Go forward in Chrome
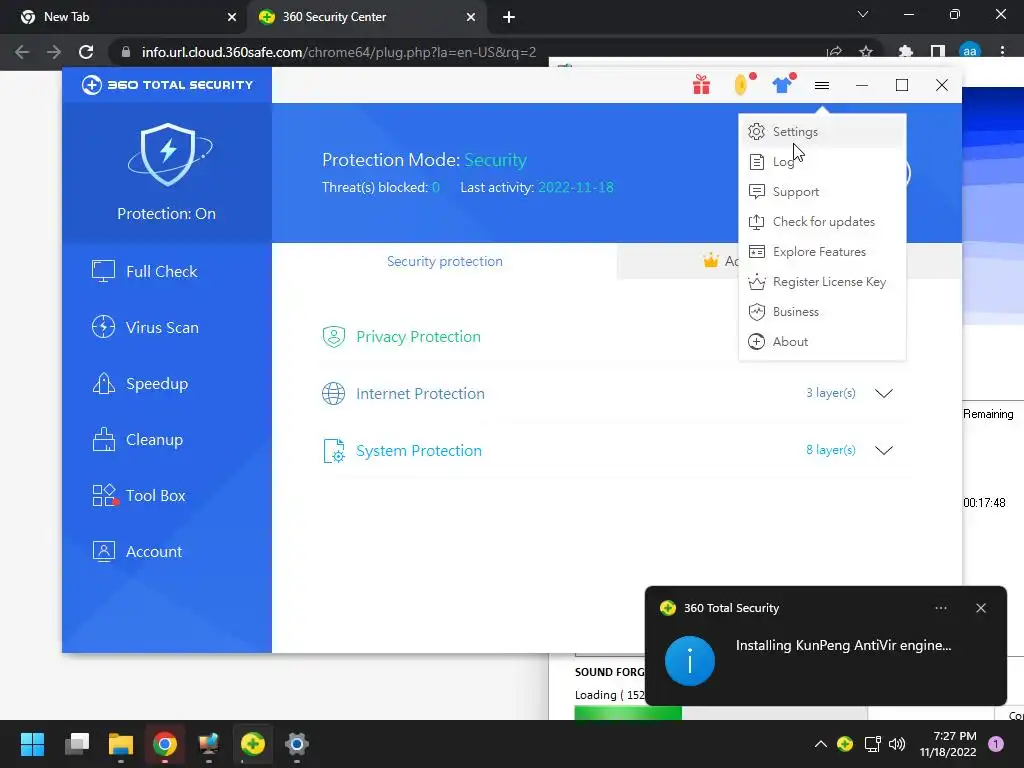Viewport: 1024px width, 768px height. coord(54,52)
